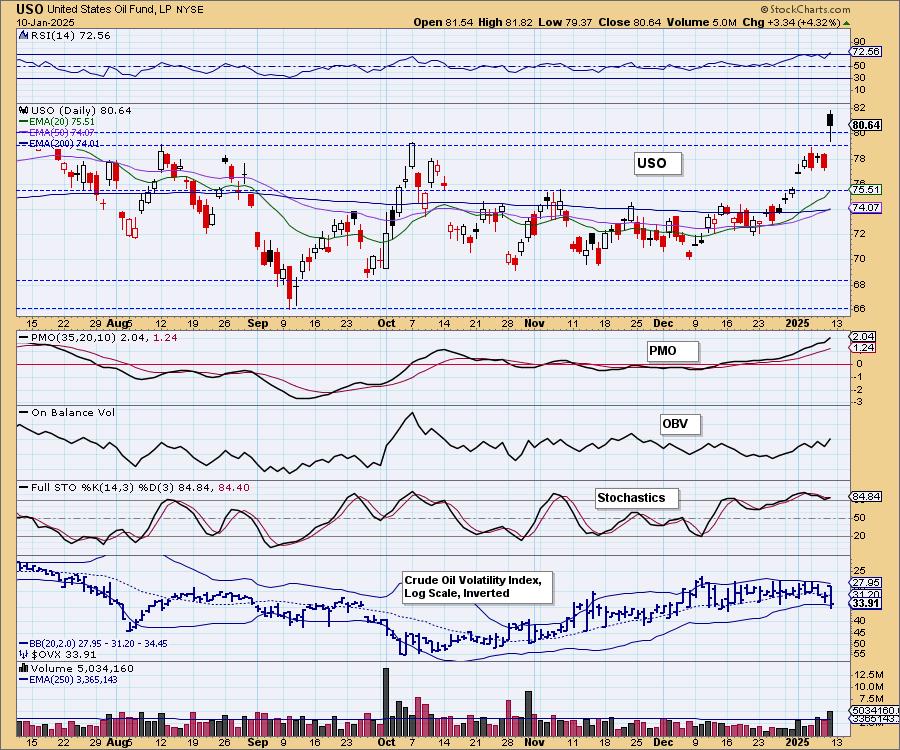Click the 74.07 EMA tag on the price axis

click(x=866, y=208)
